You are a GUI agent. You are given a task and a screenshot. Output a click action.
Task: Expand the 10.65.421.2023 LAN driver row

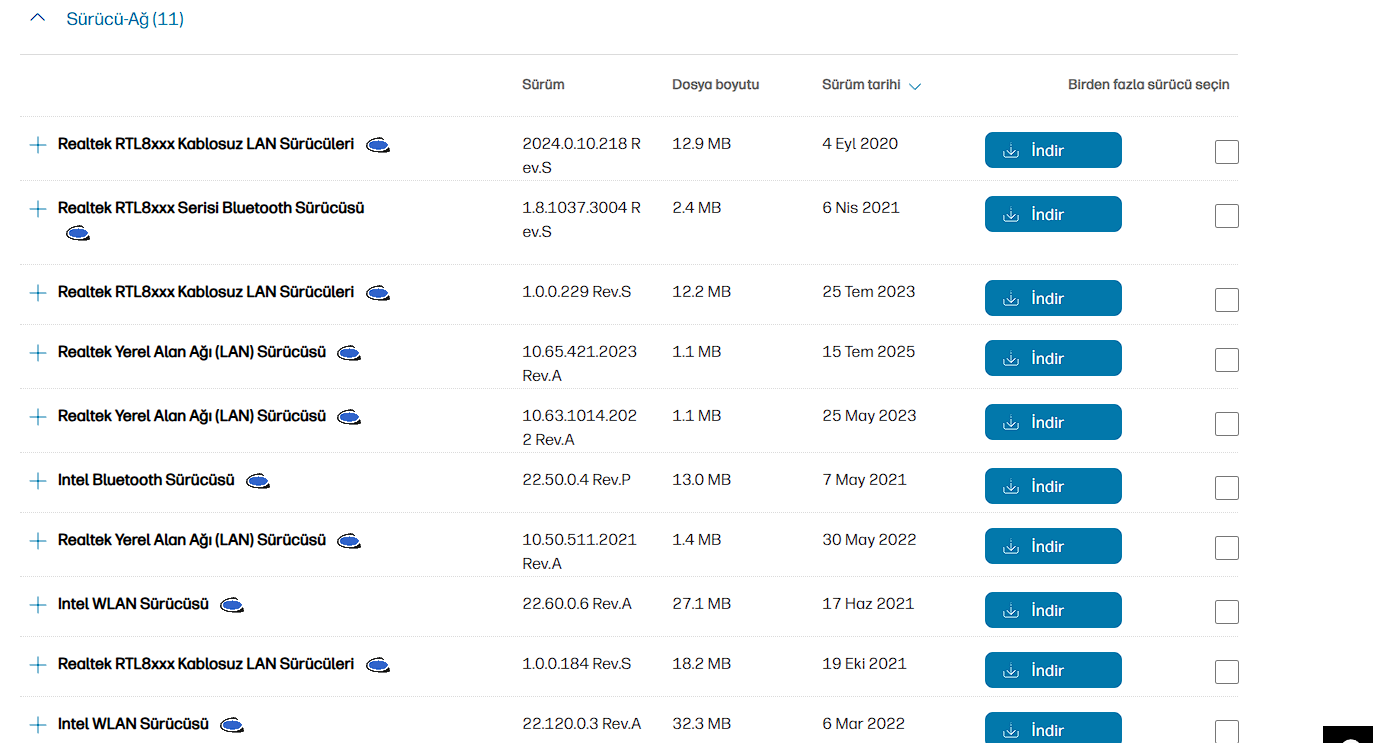(x=38, y=353)
